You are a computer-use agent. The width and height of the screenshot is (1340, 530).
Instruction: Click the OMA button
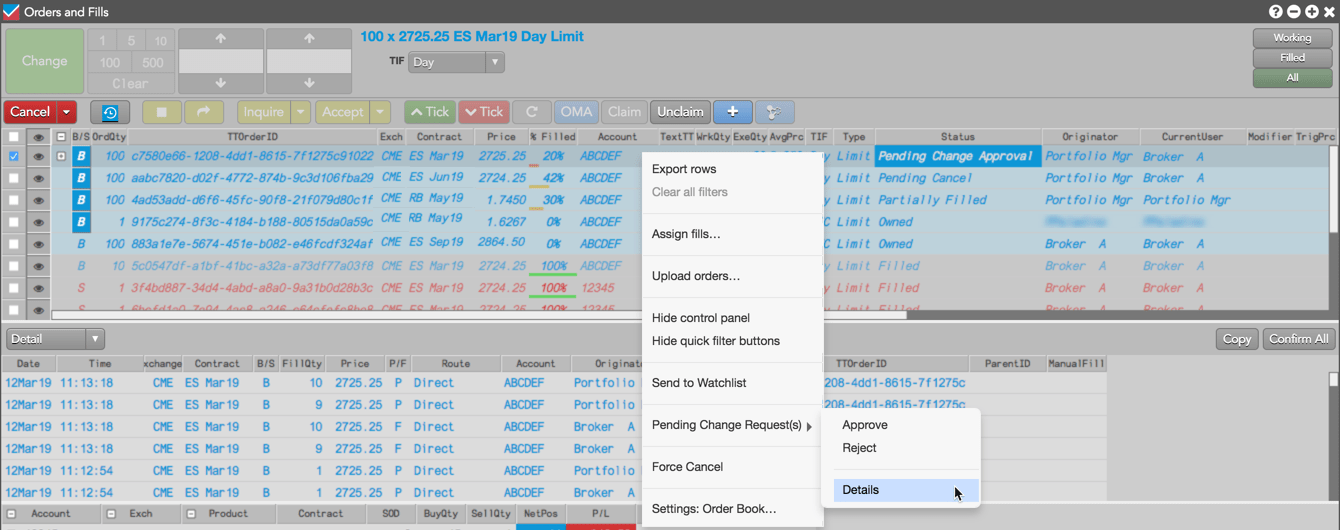(x=576, y=112)
